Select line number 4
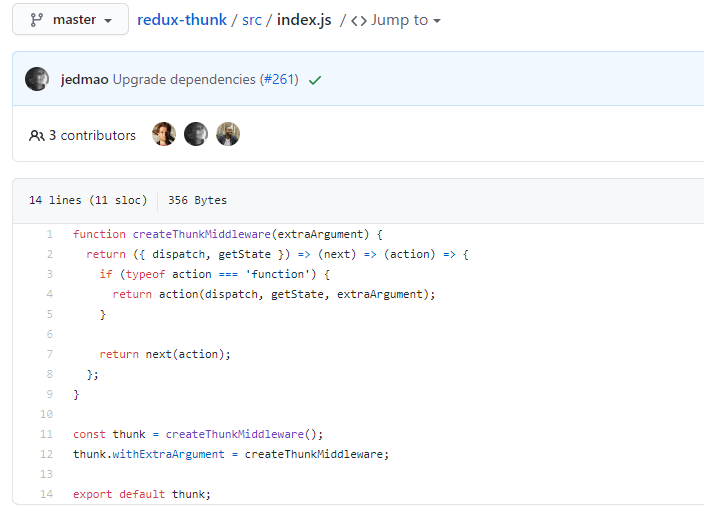This screenshot has height=517, width=704. [x=49, y=294]
